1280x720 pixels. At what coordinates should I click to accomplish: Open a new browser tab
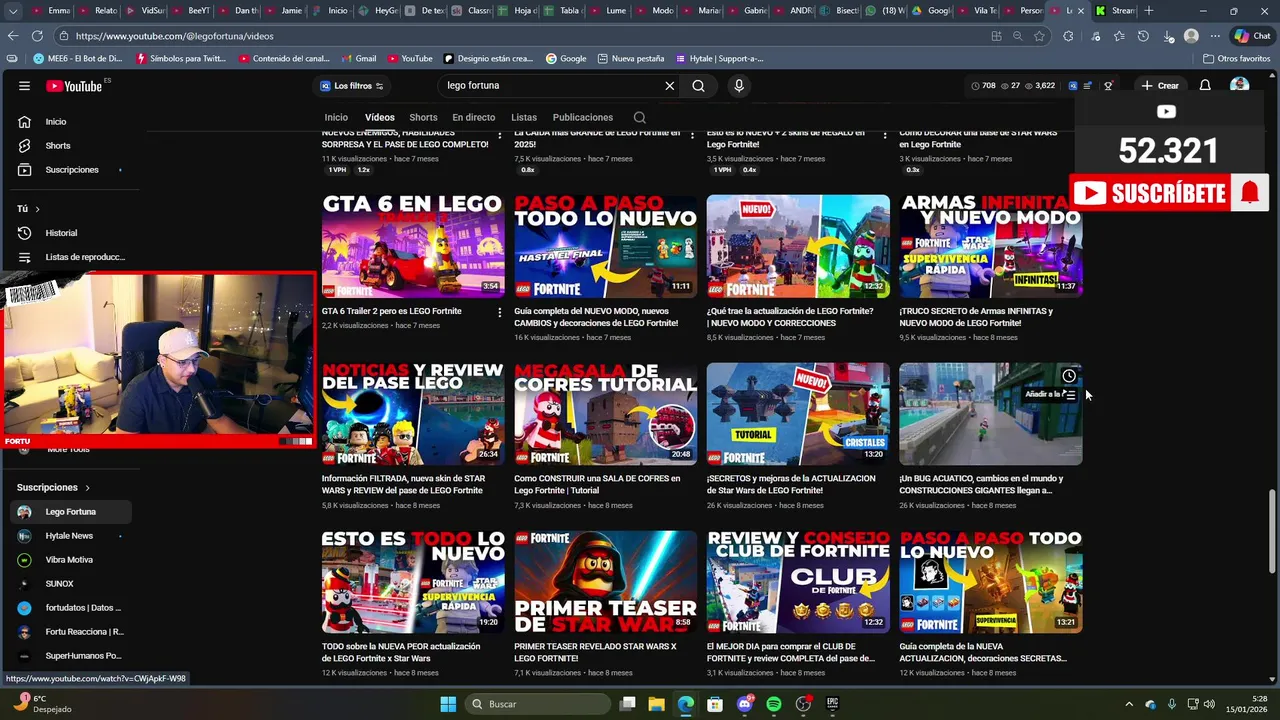[1149, 11]
